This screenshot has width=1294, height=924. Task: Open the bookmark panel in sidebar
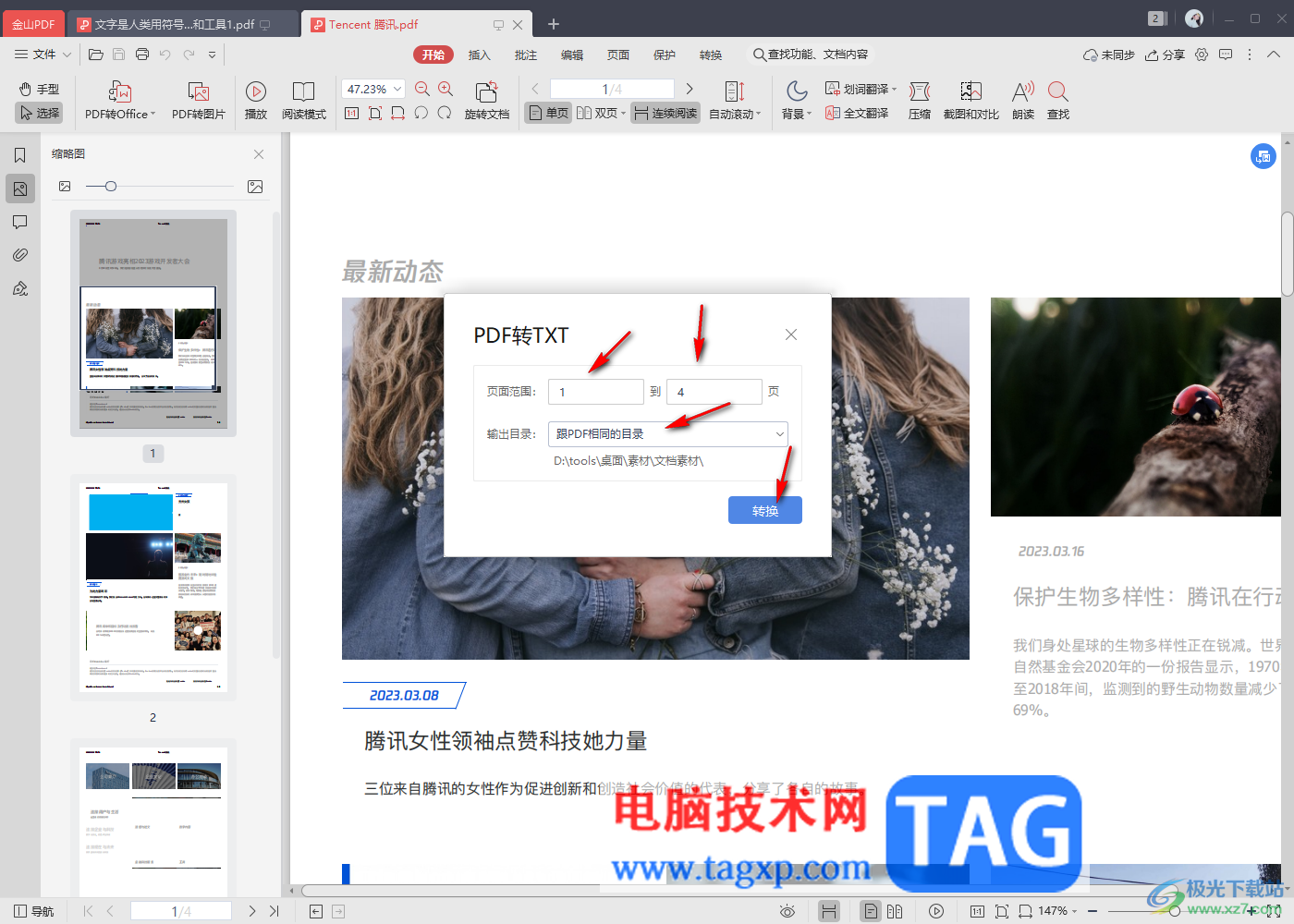[x=19, y=155]
